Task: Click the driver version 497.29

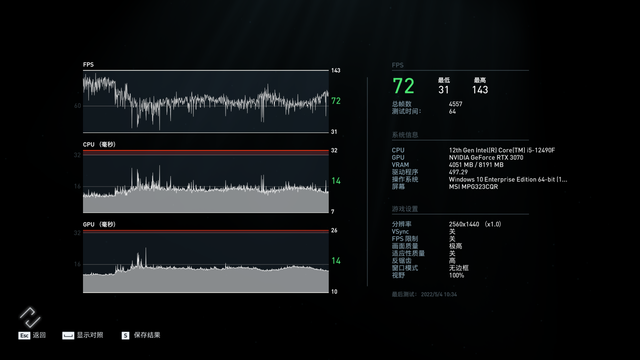Action: (458, 172)
